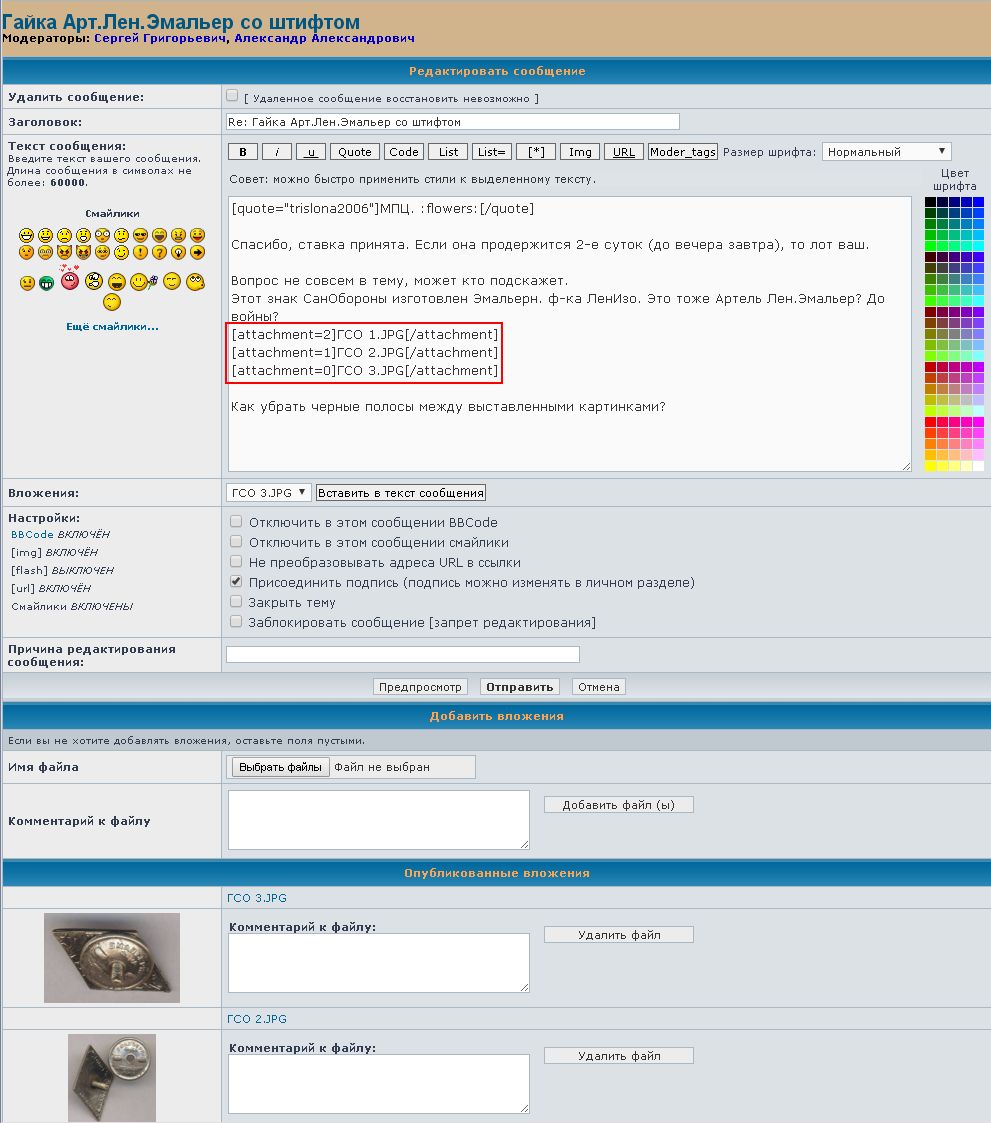
Task: Tick the delete message checkbox
Action: [232, 96]
